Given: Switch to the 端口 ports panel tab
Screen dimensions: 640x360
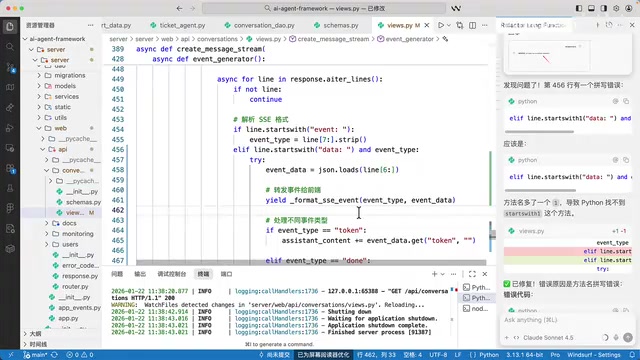Looking at the screenshot, I should [x=226, y=274].
